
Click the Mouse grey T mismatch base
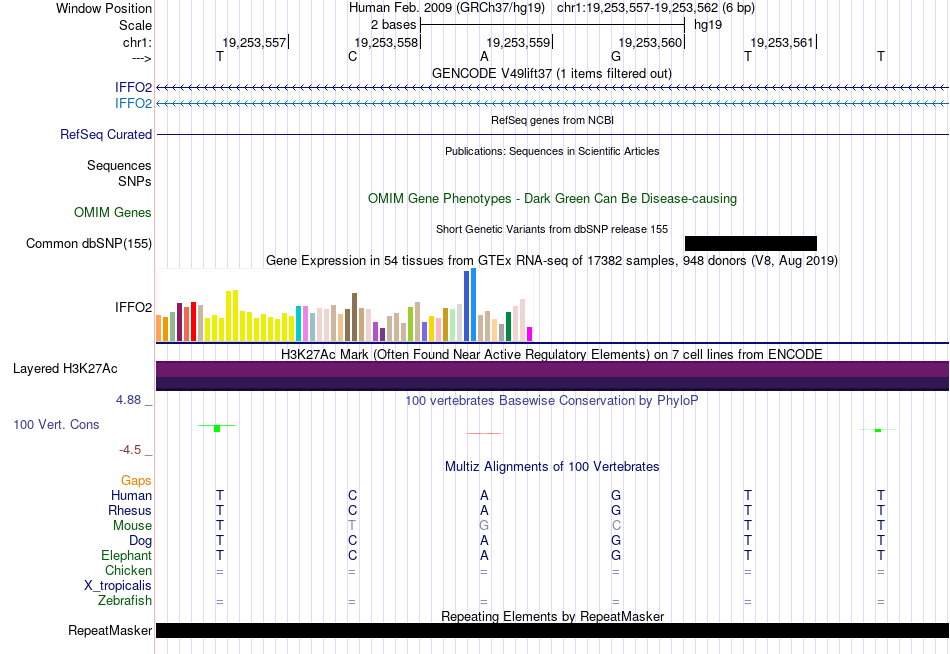pyautogui.click(x=352, y=526)
